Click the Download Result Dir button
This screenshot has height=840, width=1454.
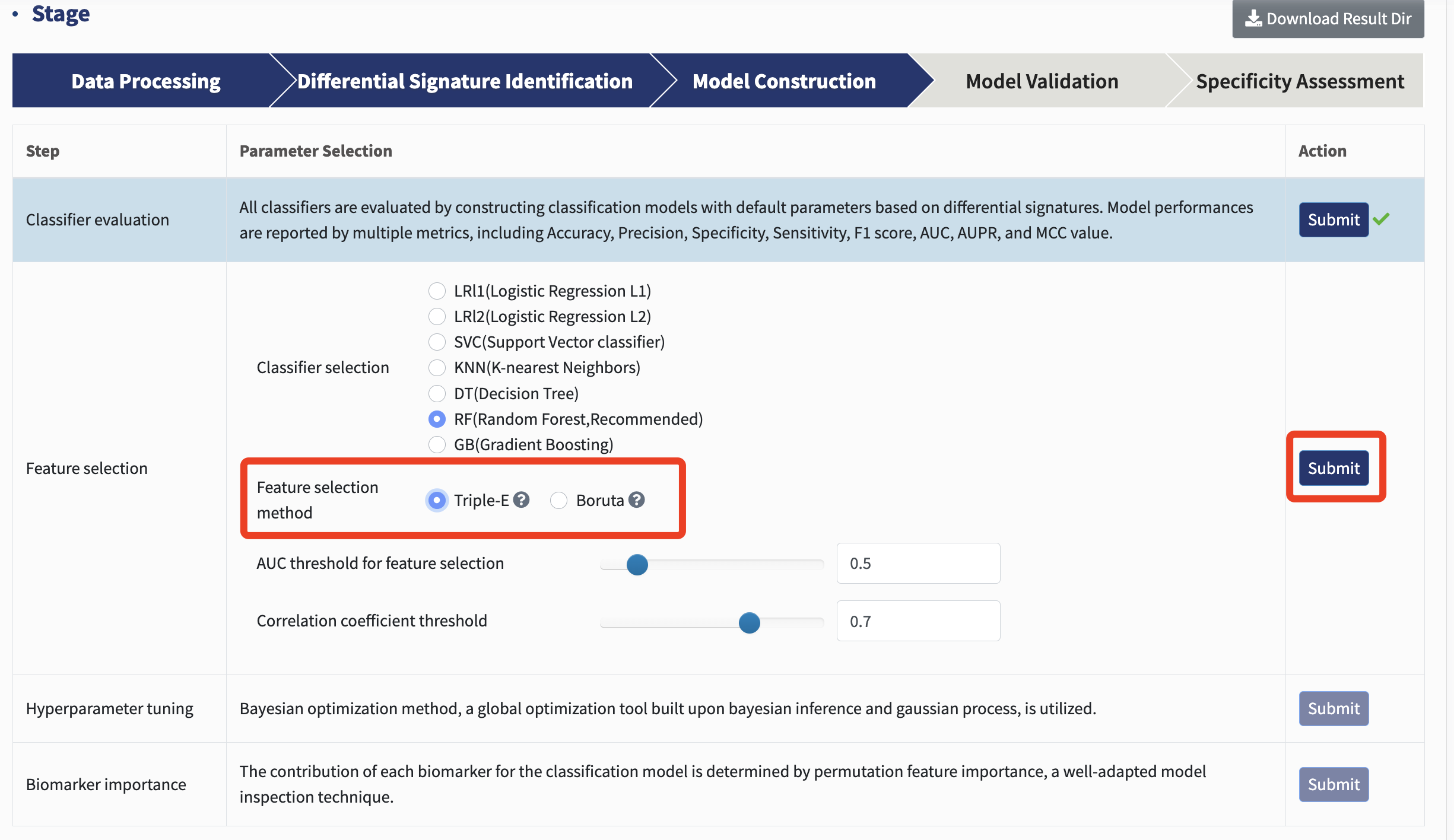(x=1328, y=18)
